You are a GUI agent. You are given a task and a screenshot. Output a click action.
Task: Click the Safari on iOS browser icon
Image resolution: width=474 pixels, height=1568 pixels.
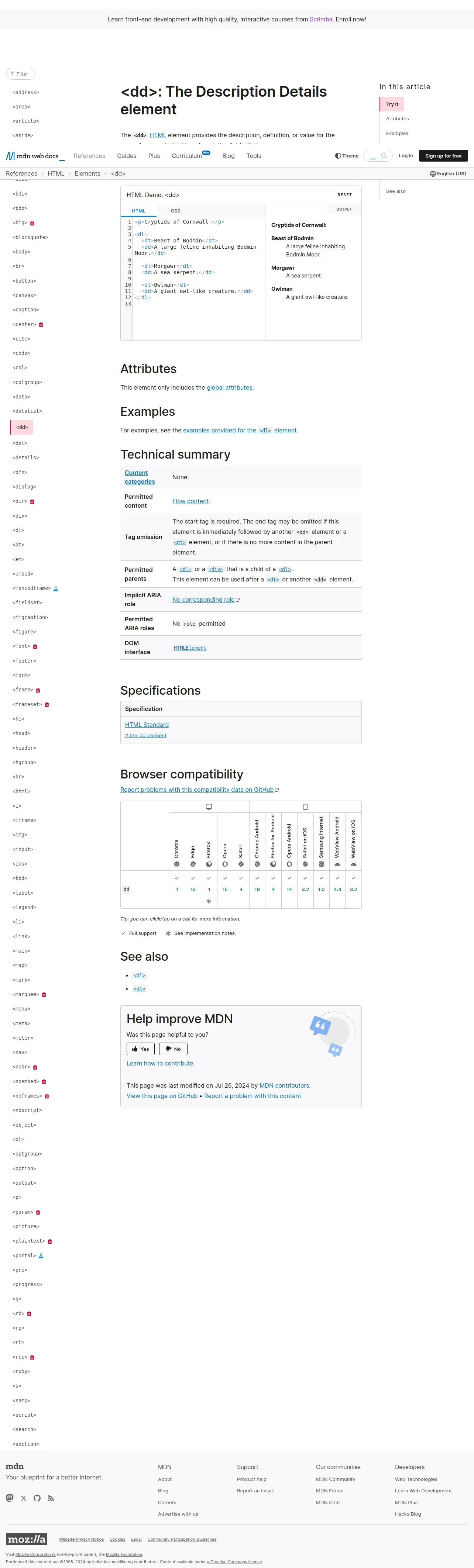pos(305,864)
